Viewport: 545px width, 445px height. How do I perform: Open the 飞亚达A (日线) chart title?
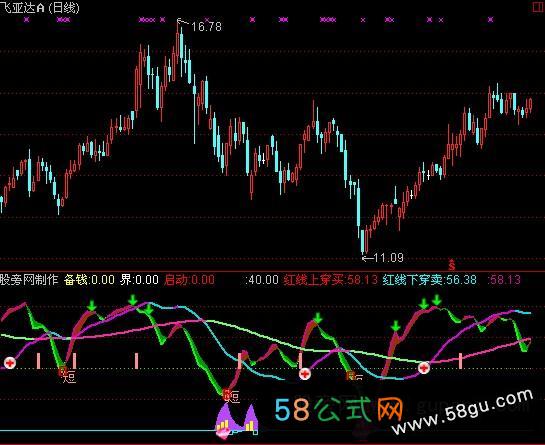click(x=40, y=8)
